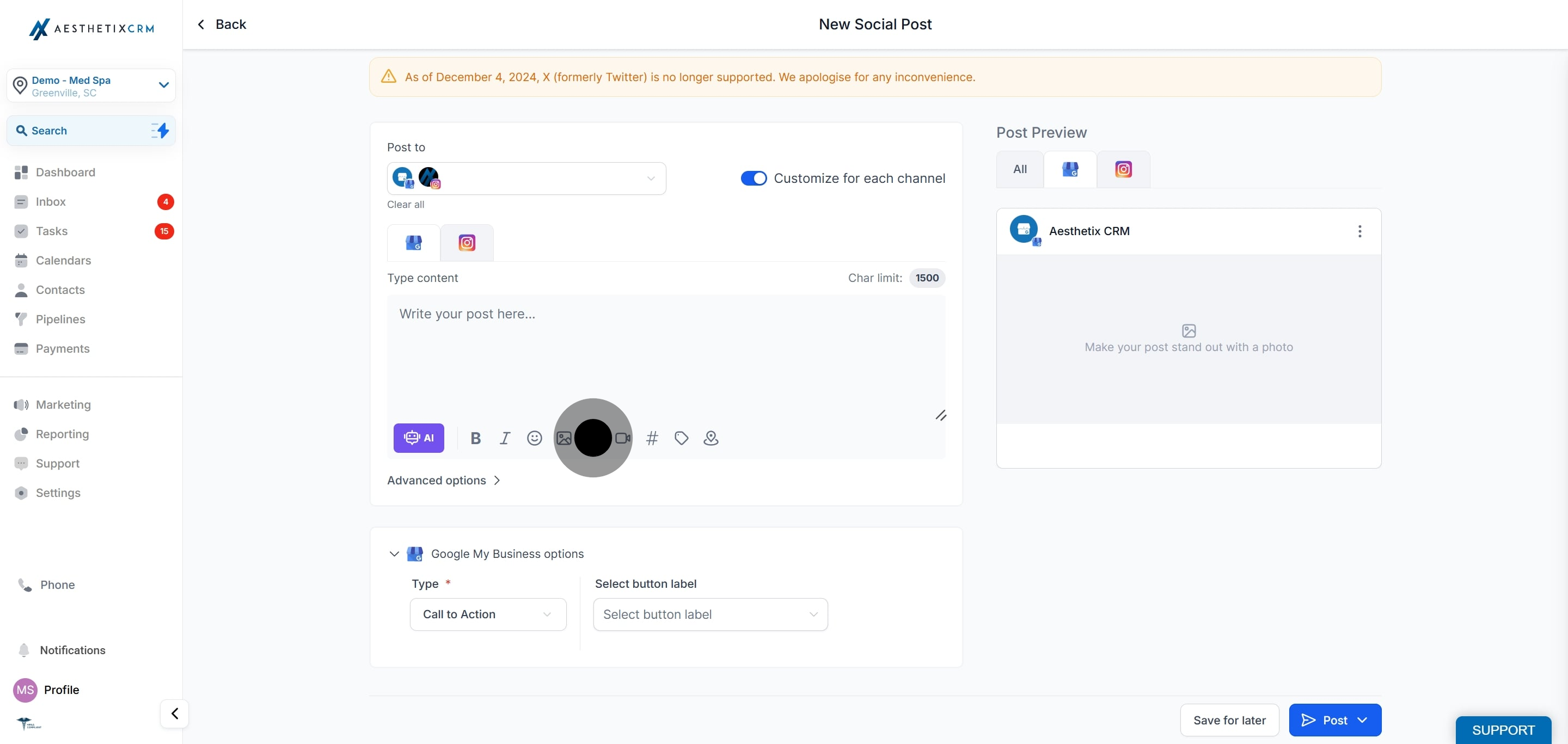
Task: Click the add video icon
Action: 623,438
